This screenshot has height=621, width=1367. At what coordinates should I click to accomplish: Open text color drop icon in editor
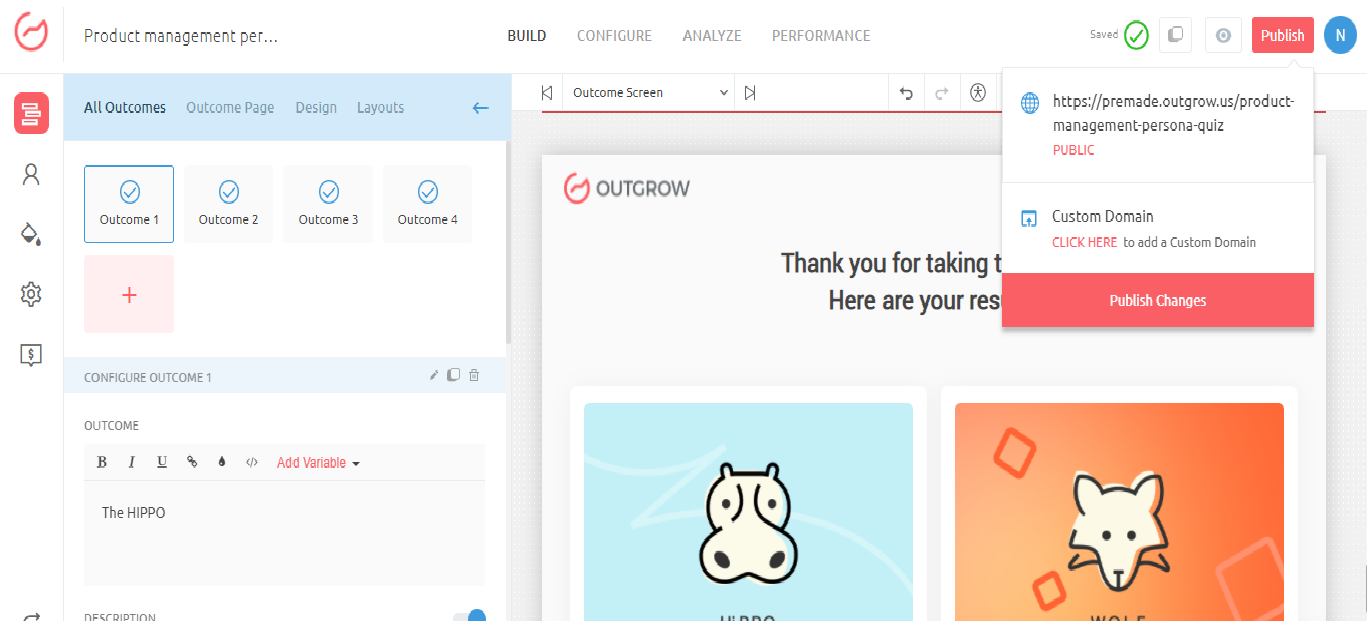pos(221,462)
